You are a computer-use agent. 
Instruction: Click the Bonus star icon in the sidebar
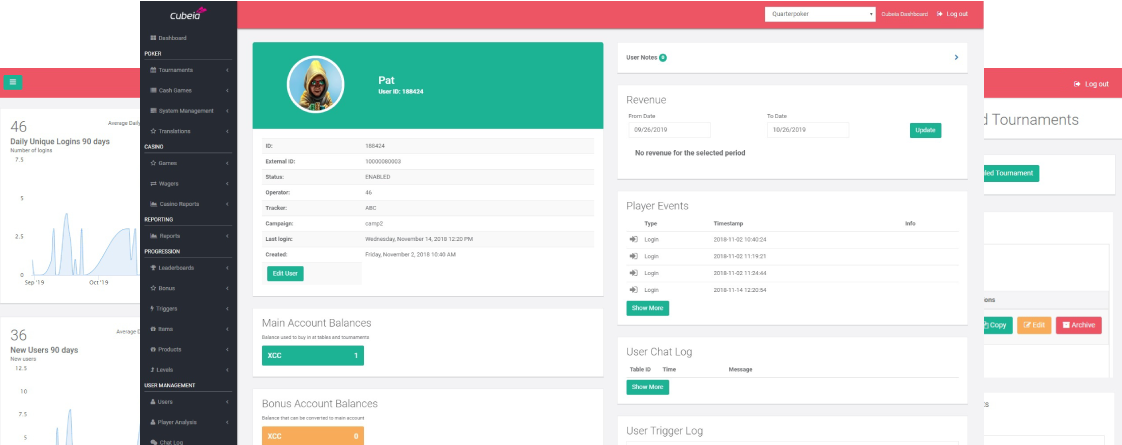pos(153,288)
